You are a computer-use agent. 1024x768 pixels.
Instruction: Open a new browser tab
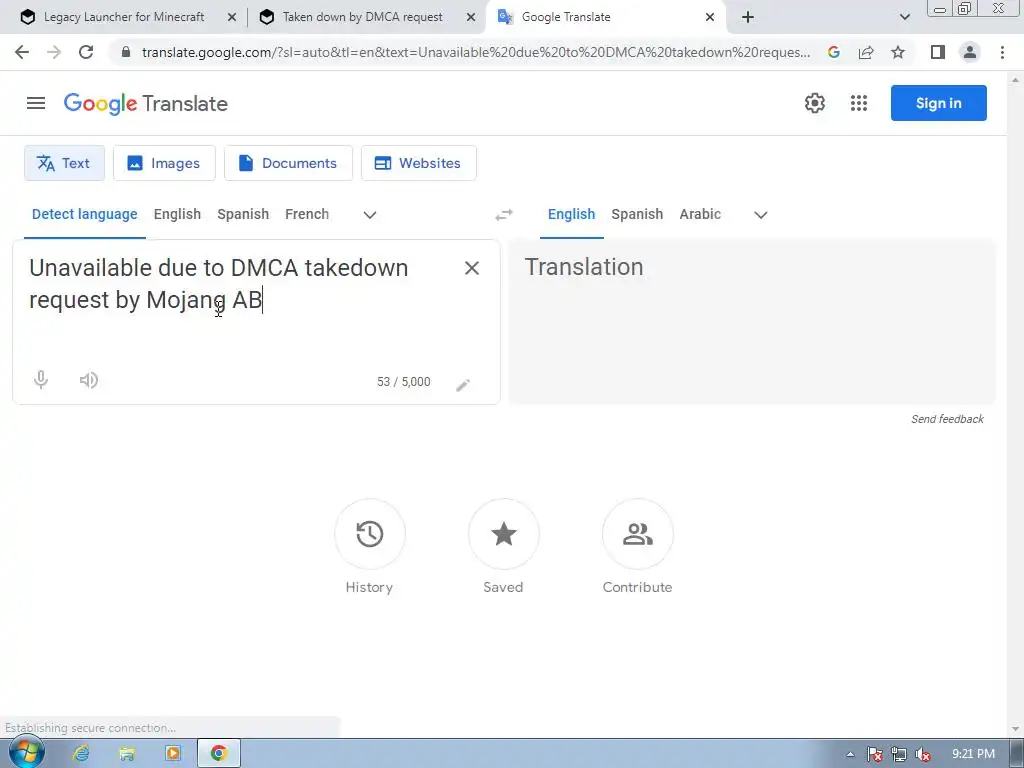point(748,17)
